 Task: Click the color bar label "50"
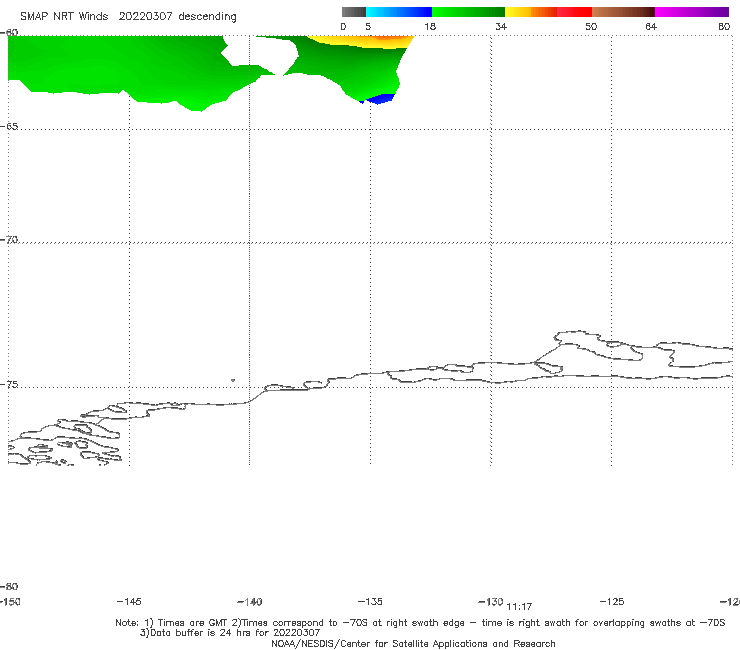click(x=591, y=26)
